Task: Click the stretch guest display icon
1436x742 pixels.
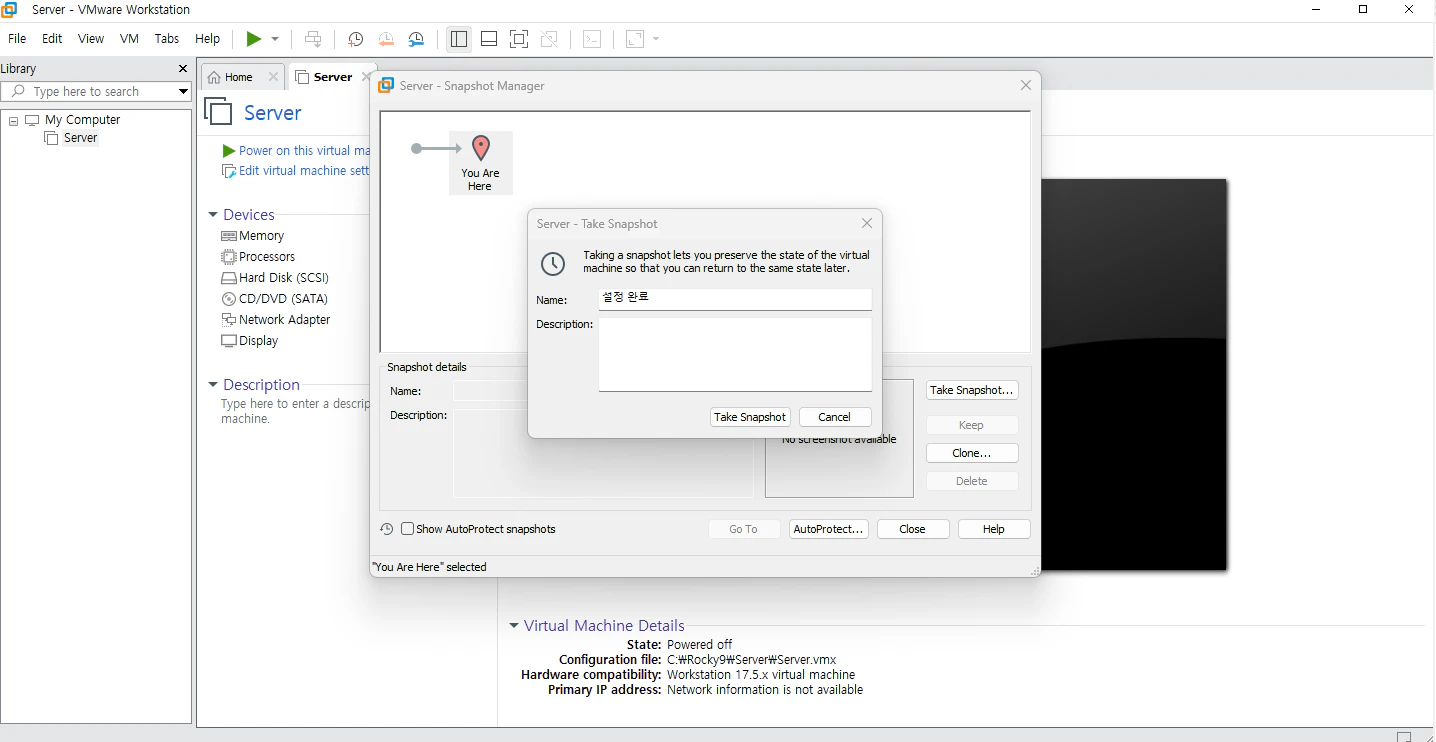Action: point(635,39)
